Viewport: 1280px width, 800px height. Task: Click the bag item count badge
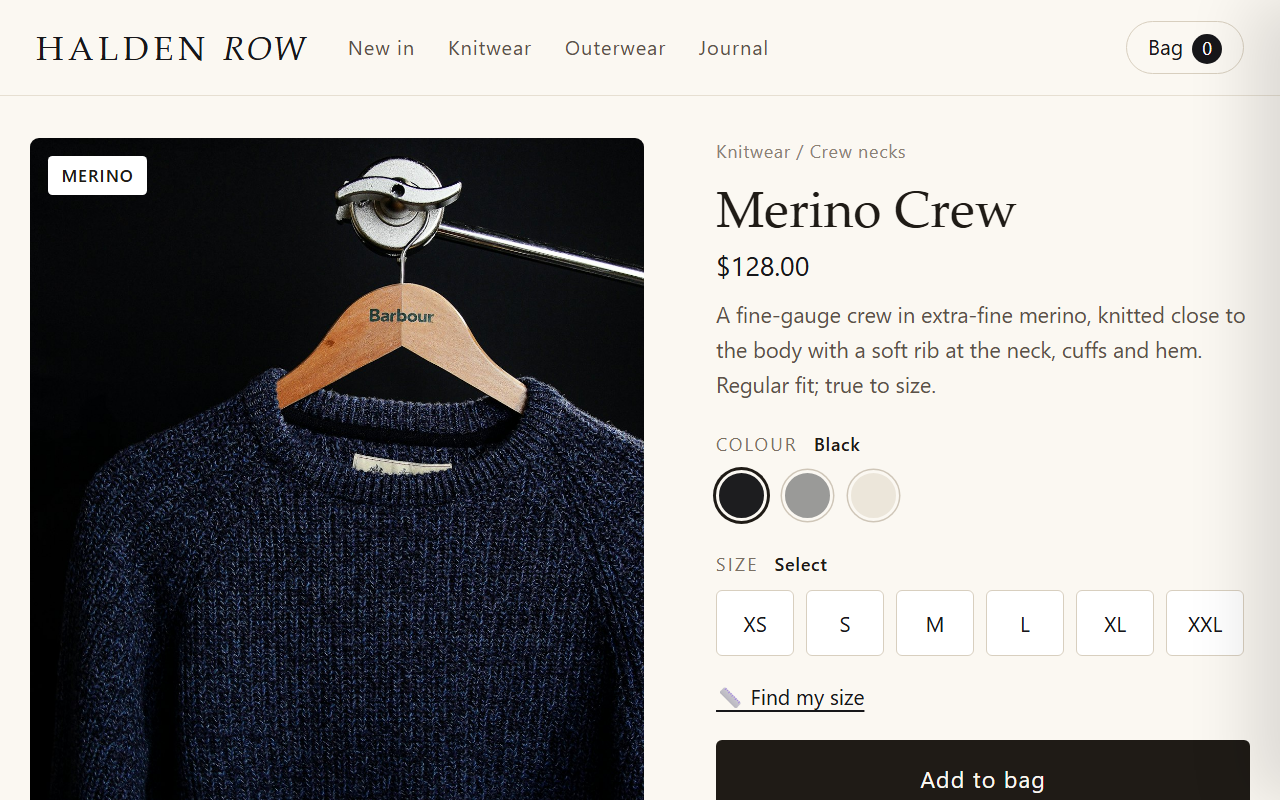[x=1207, y=48]
